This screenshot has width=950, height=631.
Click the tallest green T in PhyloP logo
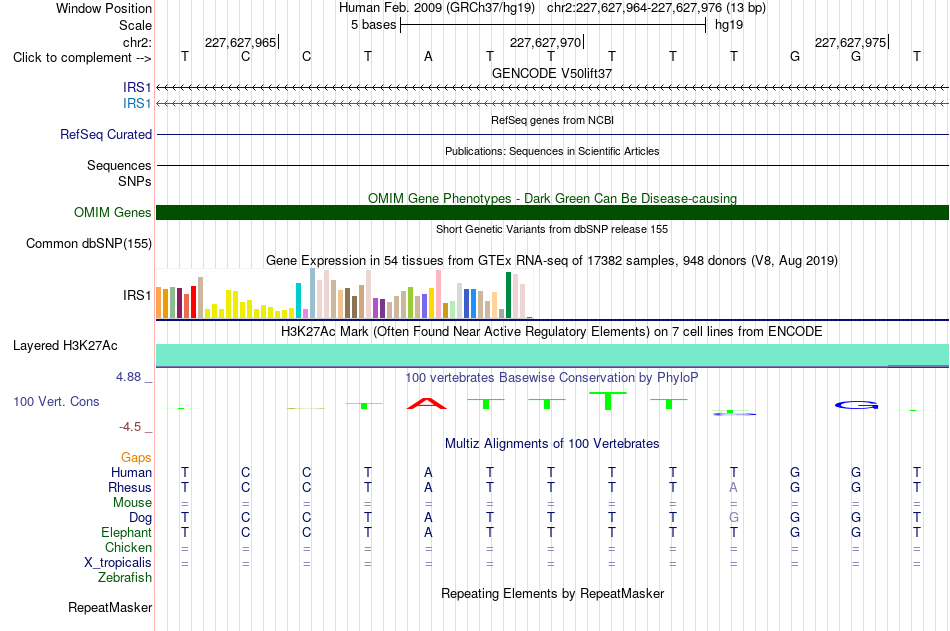[x=608, y=401]
